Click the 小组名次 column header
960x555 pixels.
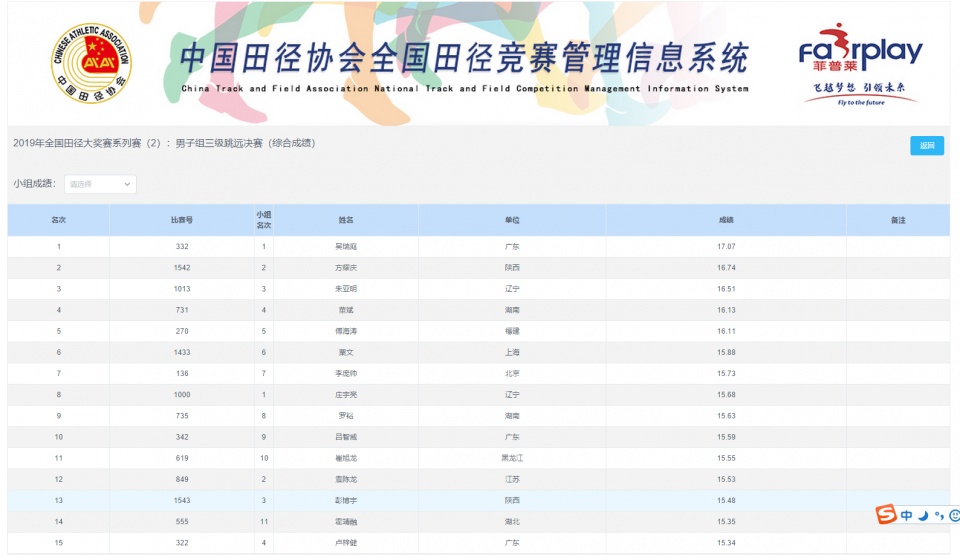[x=264, y=219]
